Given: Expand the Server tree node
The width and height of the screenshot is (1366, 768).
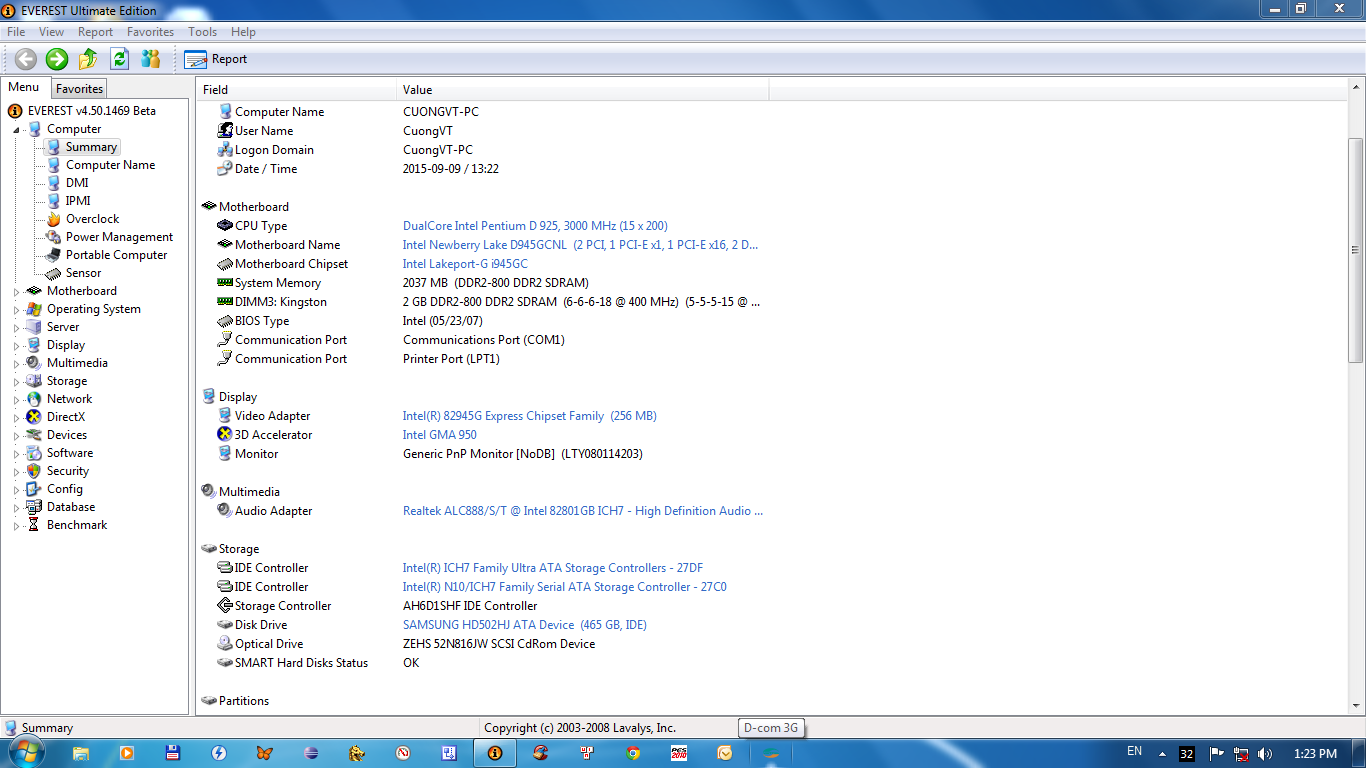Looking at the screenshot, I should pyautogui.click(x=17, y=328).
